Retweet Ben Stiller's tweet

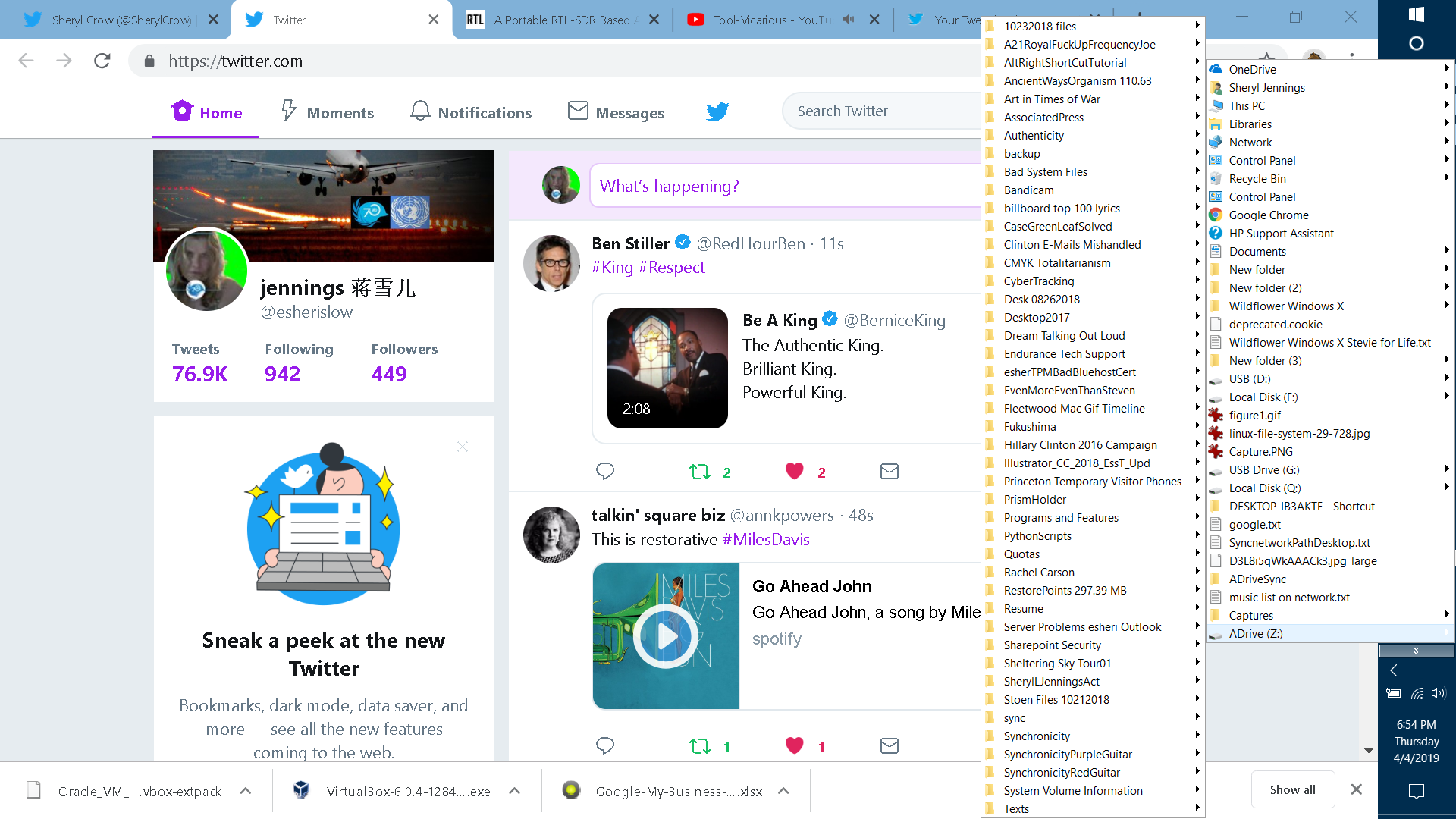(699, 472)
